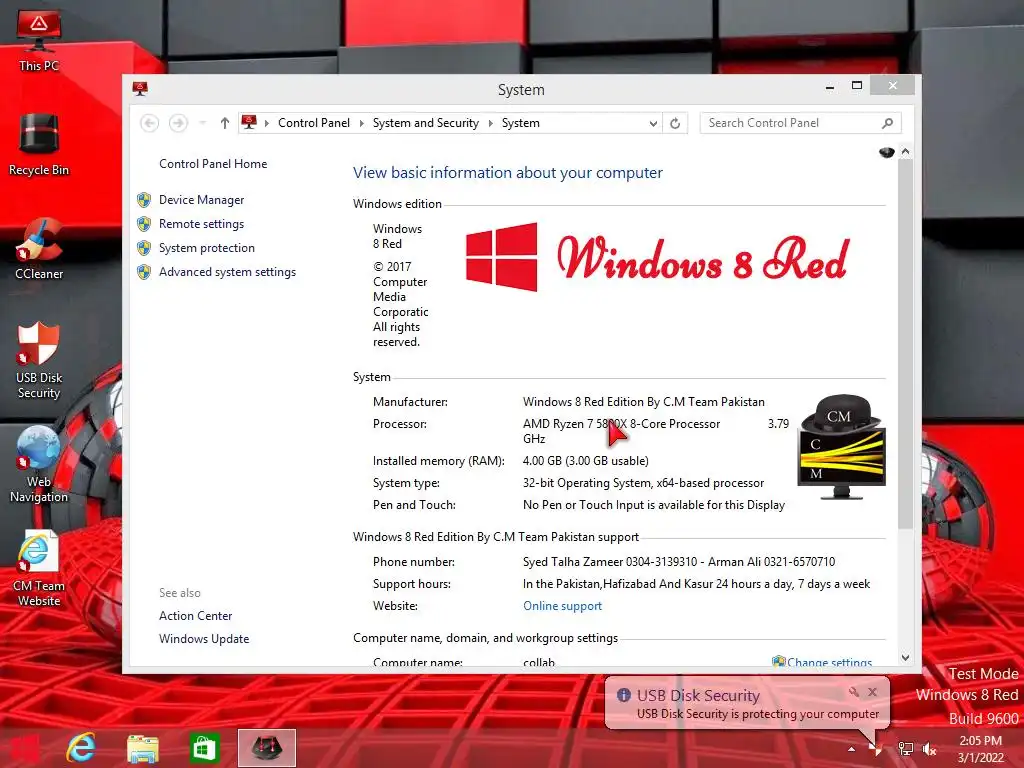
Task: Open Windows Update link
Action: tap(204, 639)
